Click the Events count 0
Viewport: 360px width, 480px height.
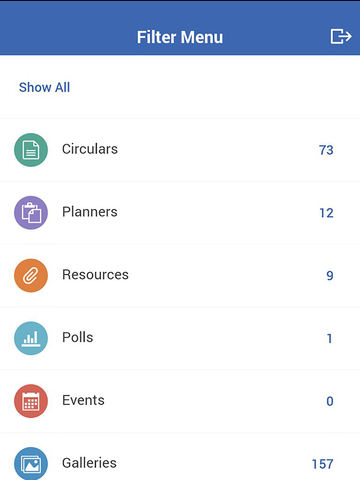click(x=330, y=401)
